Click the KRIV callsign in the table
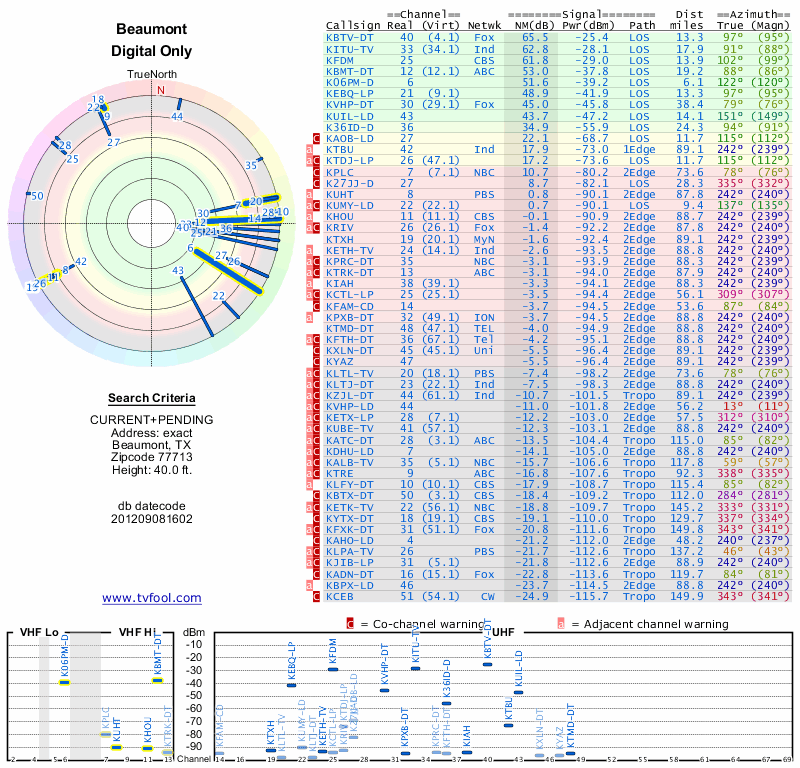Screen dimensions: 800x768 click(339, 228)
